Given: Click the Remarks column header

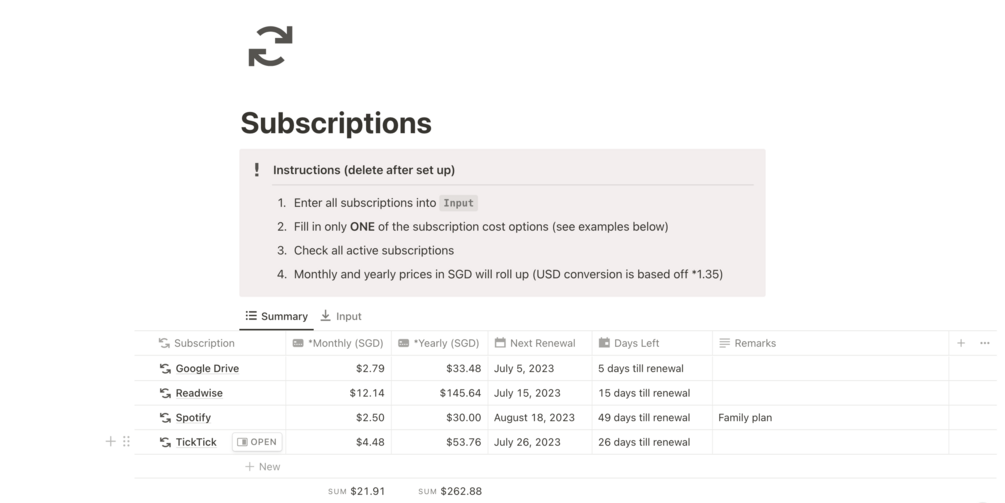Looking at the screenshot, I should pyautogui.click(x=754, y=343).
